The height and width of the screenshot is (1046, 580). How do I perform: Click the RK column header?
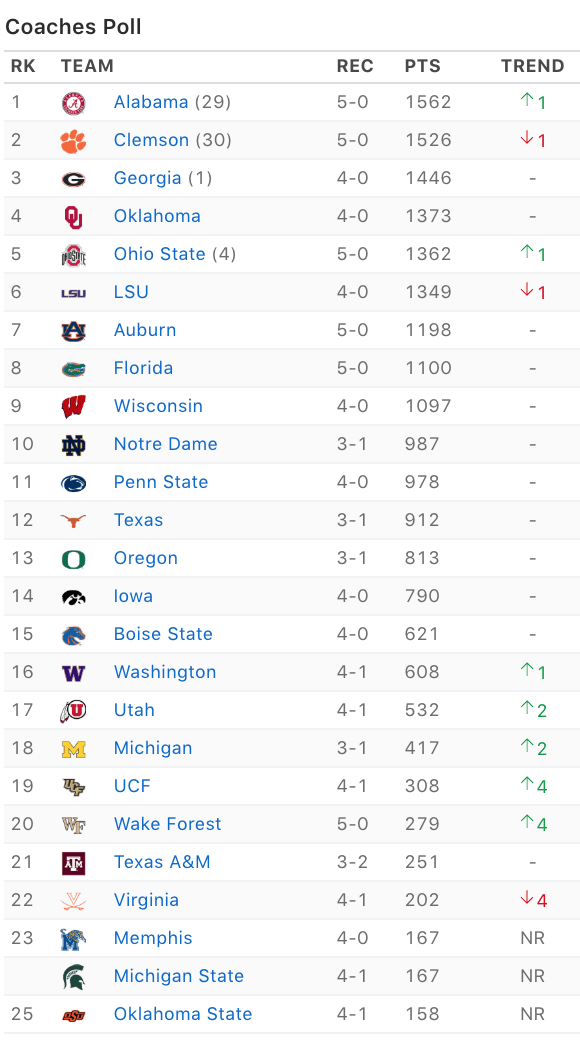[23, 66]
